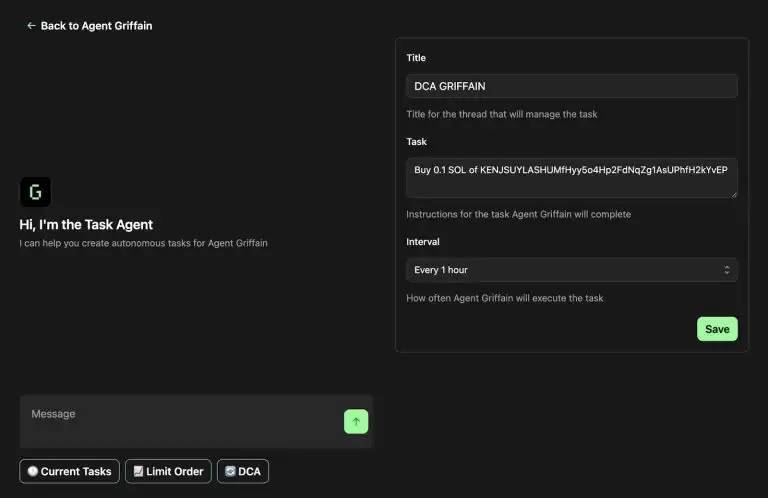Focus the Title field containing DCA GRIFFAIN

pyautogui.click(x=572, y=86)
